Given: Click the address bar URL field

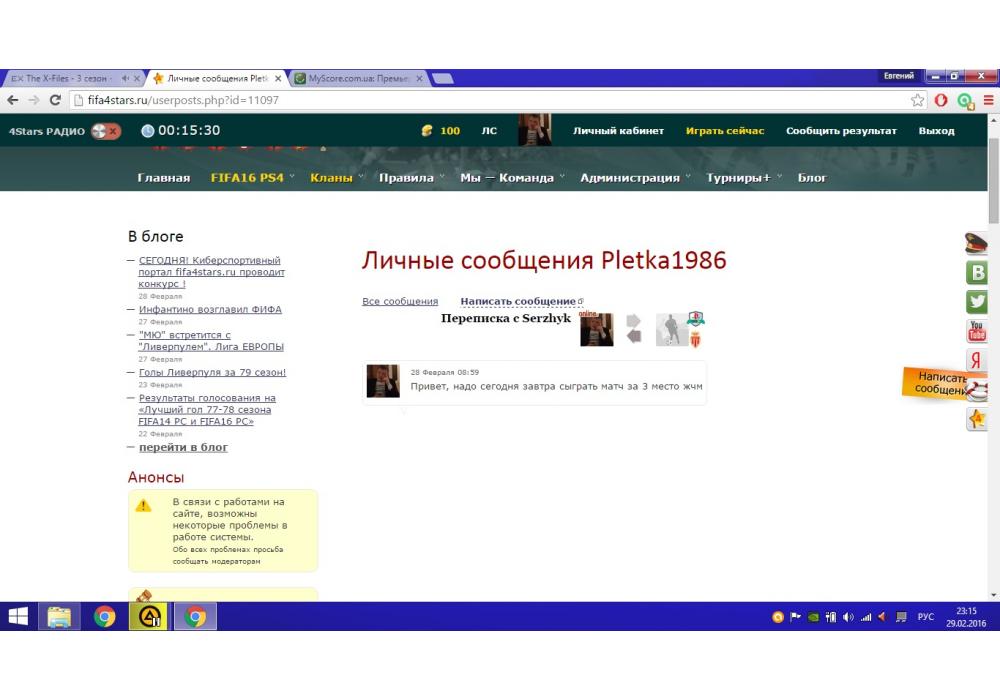Looking at the screenshot, I should click(x=480, y=100).
